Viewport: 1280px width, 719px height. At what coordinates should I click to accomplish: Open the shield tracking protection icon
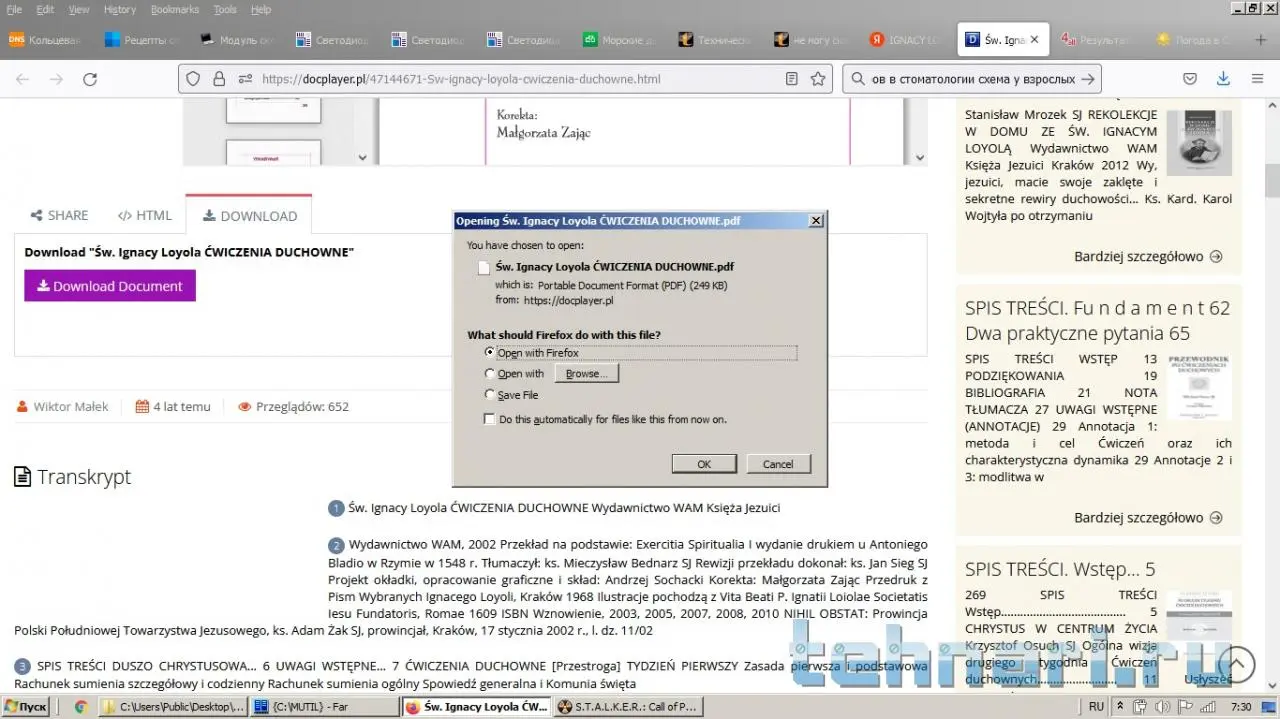point(194,79)
